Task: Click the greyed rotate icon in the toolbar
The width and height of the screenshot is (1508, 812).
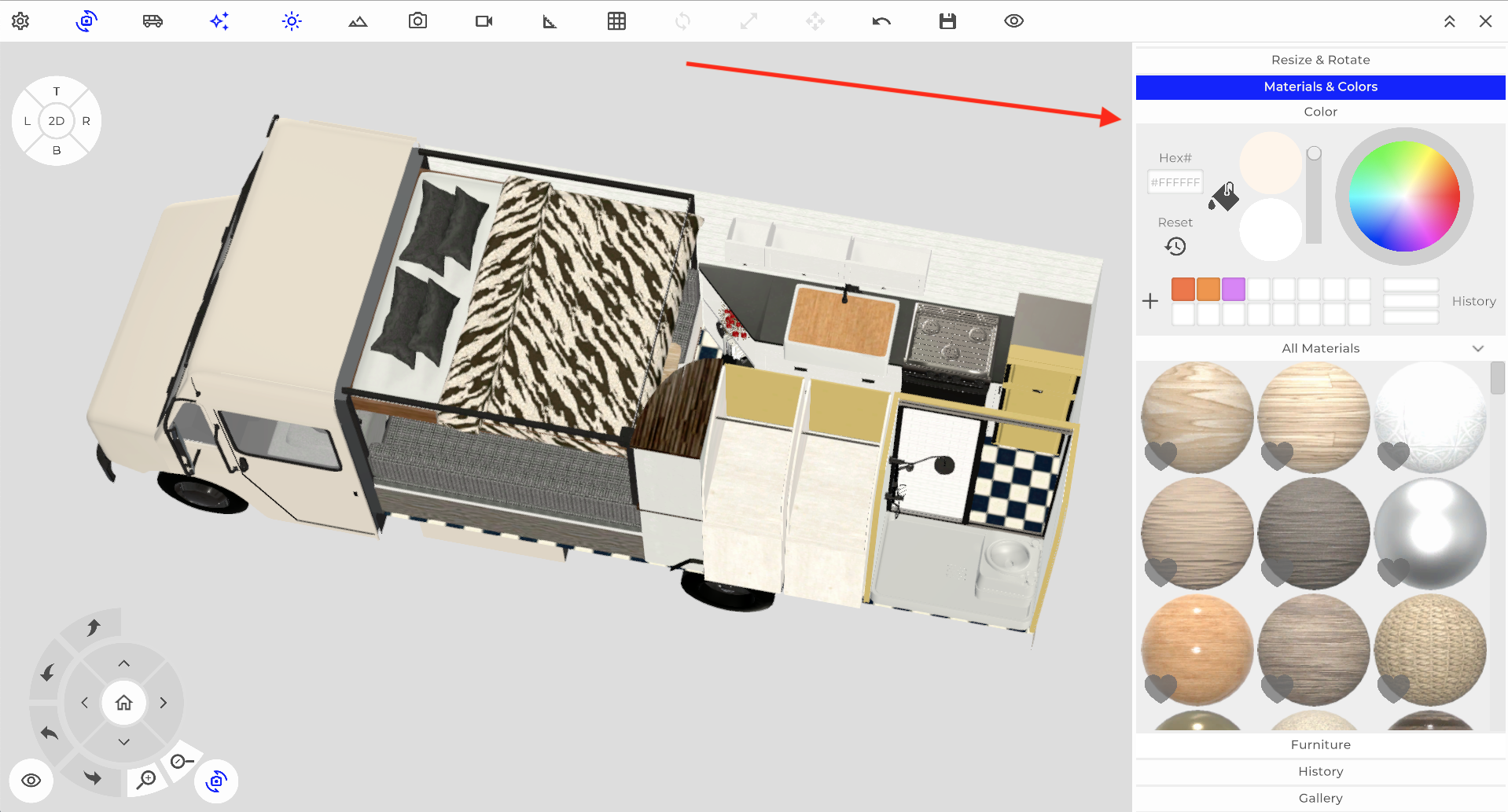Action: pos(682,21)
